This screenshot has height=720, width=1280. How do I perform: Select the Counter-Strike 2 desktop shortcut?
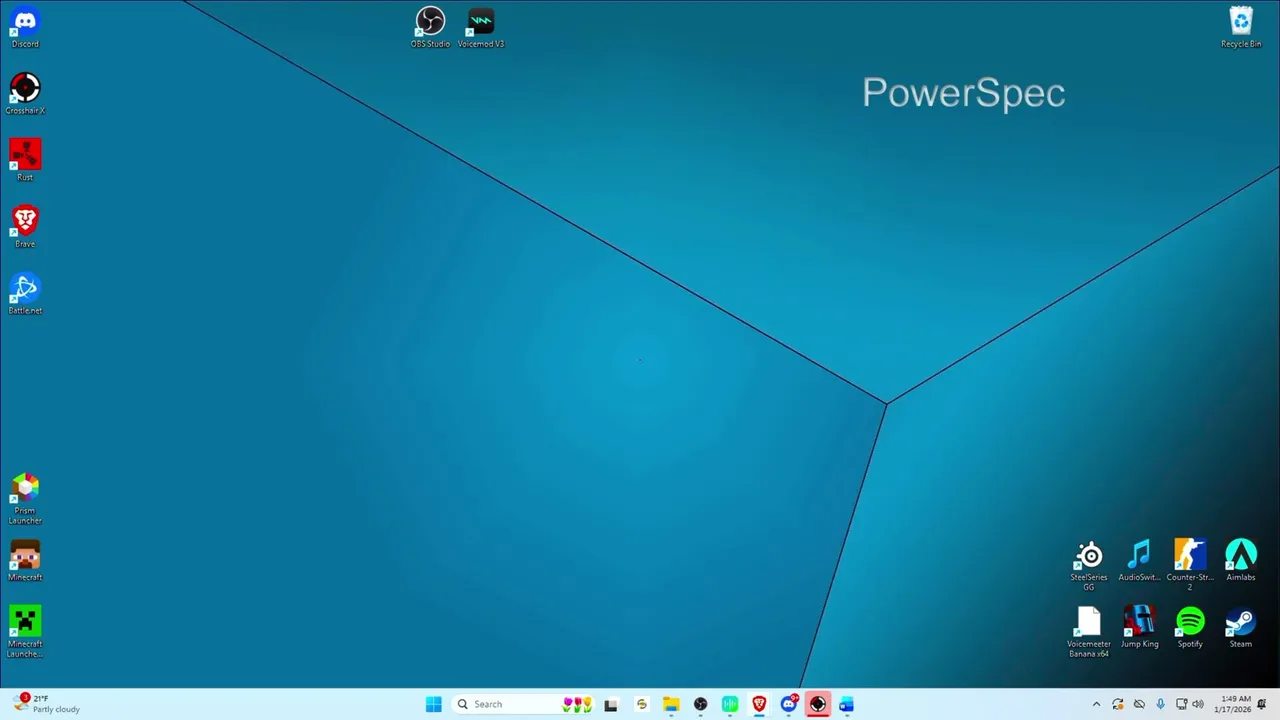tap(1190, 566)
